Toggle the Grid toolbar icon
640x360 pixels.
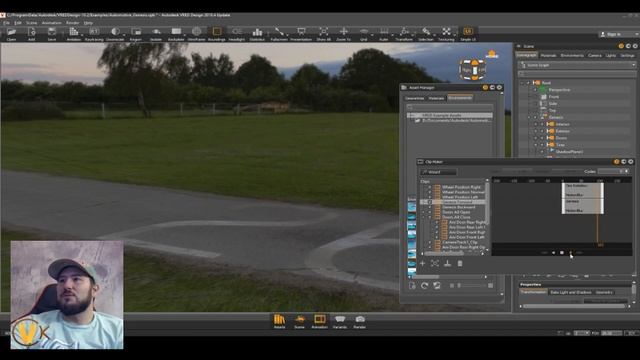pyautogui.click(x=364, y=32)
